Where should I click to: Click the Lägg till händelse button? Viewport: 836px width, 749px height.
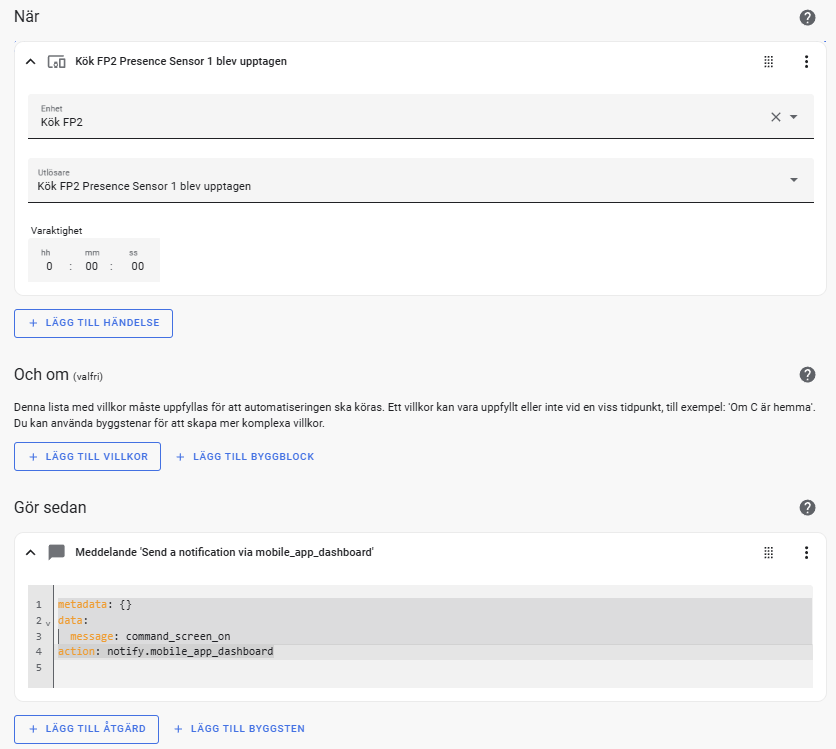pyautogui.click(x=93, y=323)
